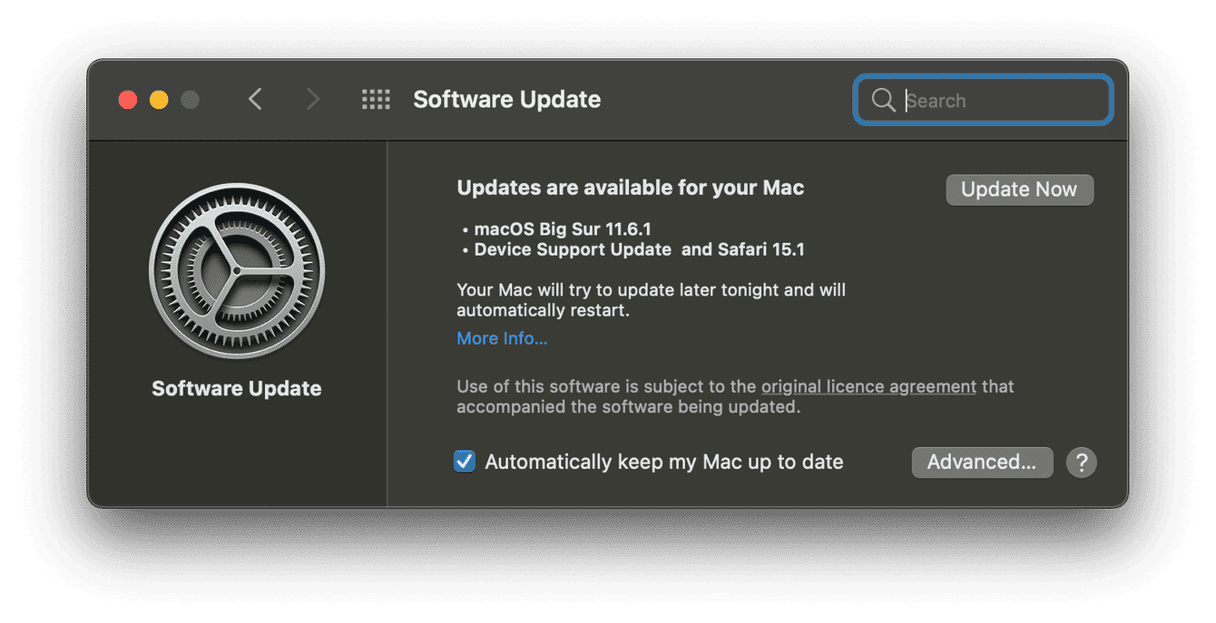Open help using the question mark icon
The width and height of the screenshot is (1216, 623).
click(x=1081, y=462)
